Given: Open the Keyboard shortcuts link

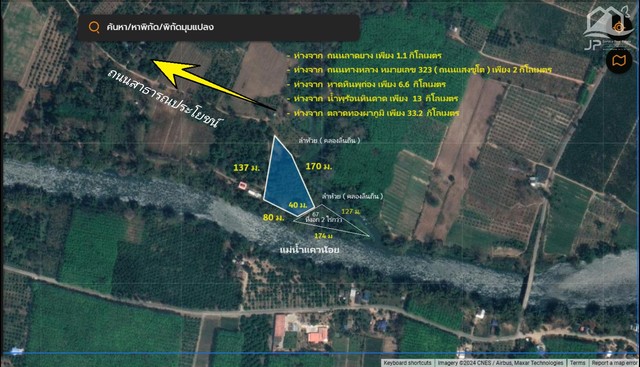Looking at the screenshot, I should (x=407, y=363).
